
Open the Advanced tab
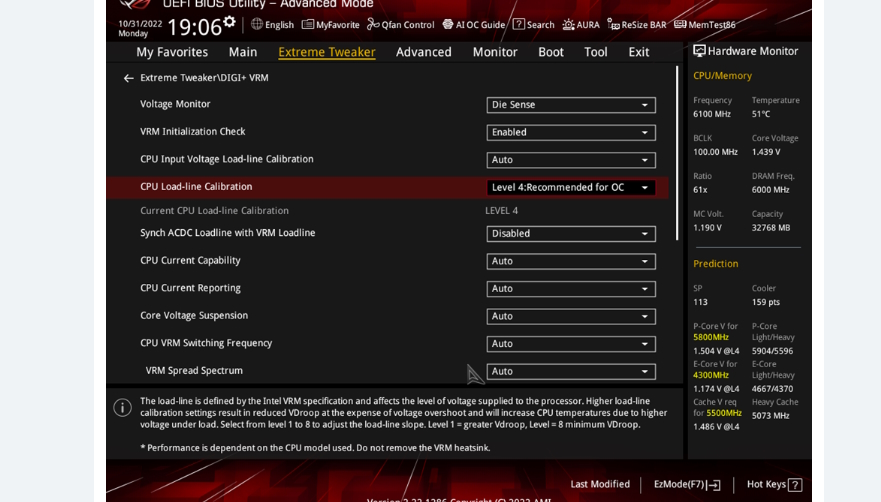pyautogui.click(x=424, y=52)
